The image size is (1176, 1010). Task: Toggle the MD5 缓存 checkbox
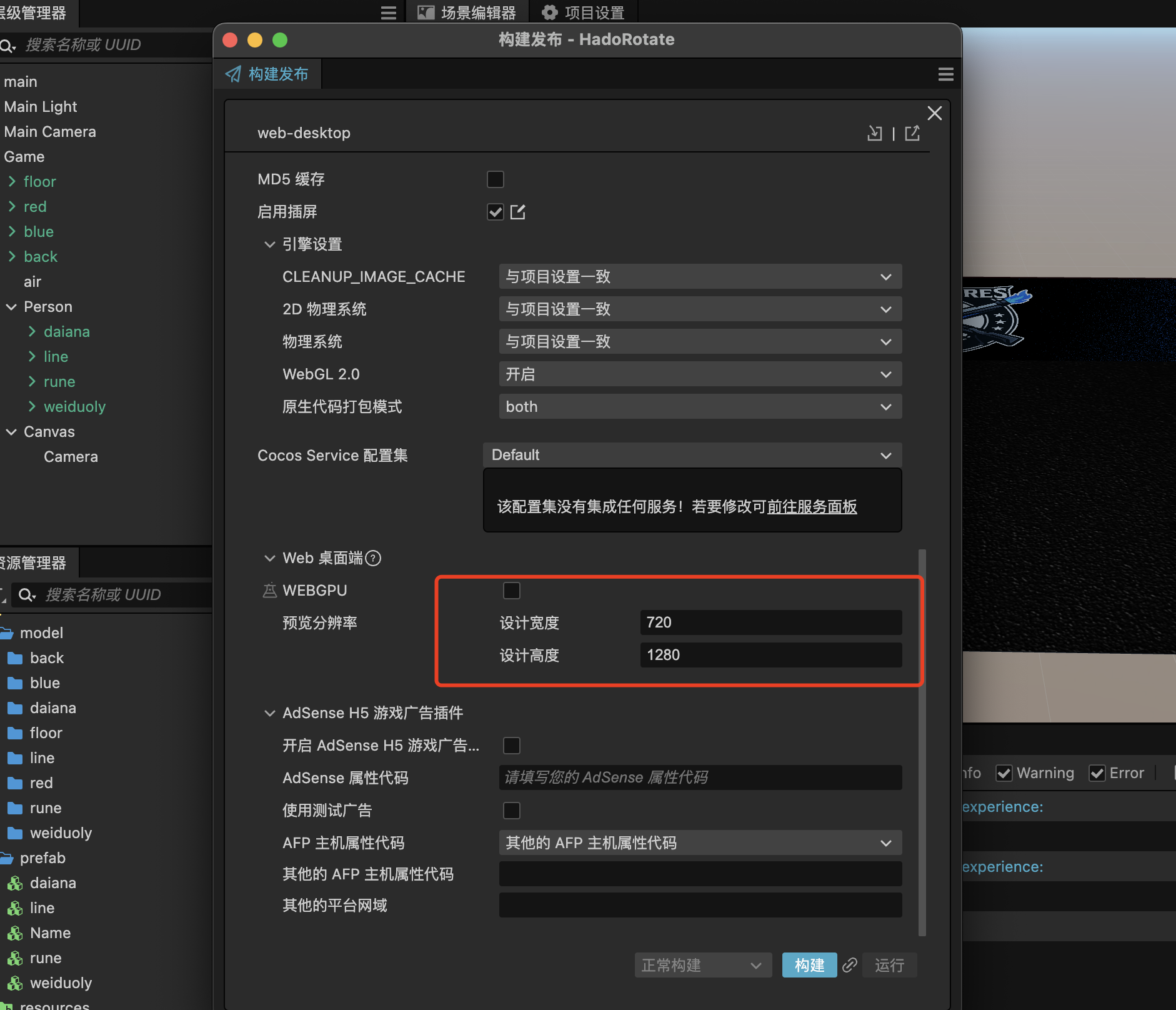pos(496,179)
